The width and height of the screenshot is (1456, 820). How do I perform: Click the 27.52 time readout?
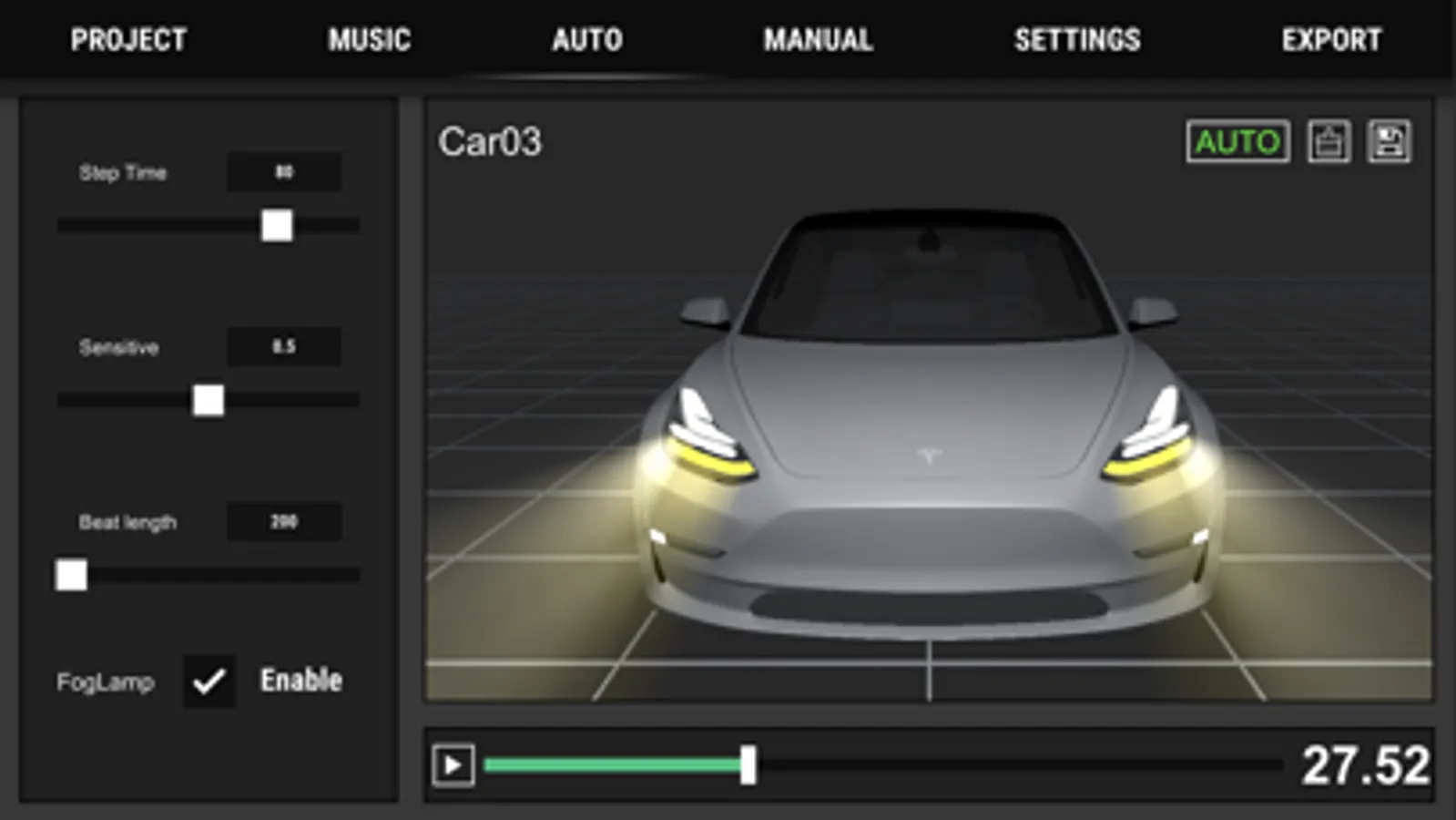pyautogui.click(x=1365, y=765)
